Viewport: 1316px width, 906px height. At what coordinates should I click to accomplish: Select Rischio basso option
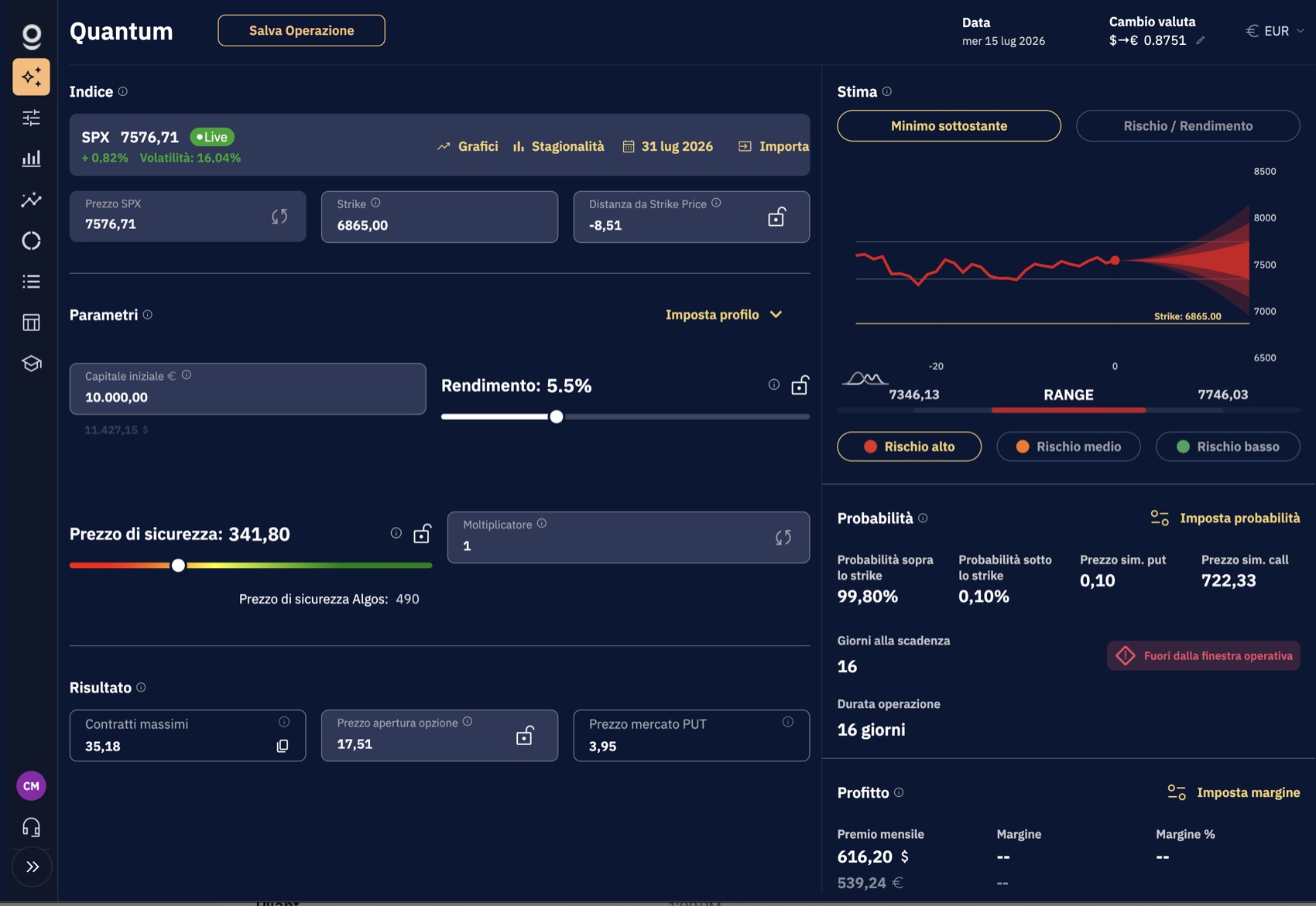pyautogui.click(x=1228, y=446)
